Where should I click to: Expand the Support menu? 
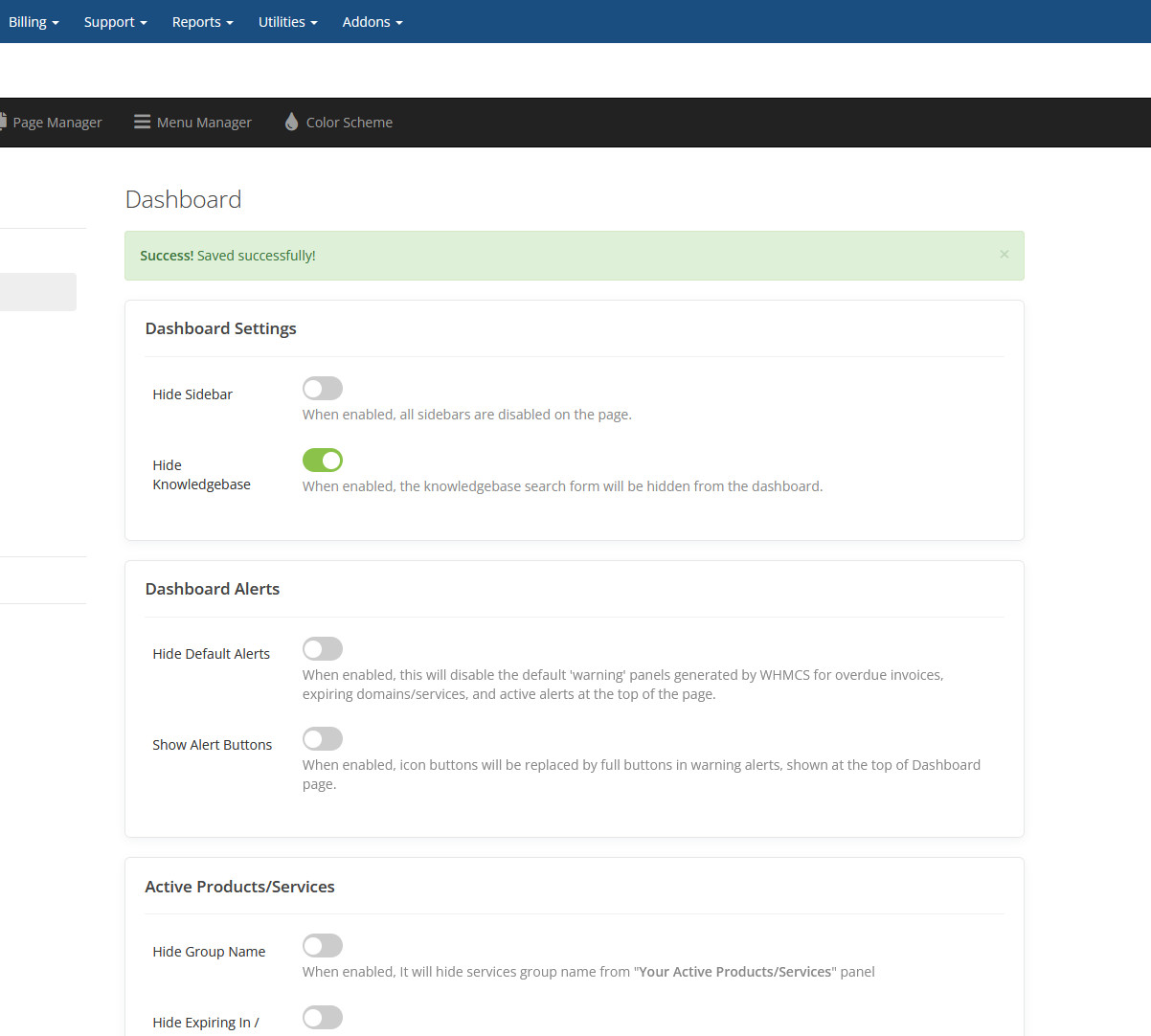click(115, 21)
